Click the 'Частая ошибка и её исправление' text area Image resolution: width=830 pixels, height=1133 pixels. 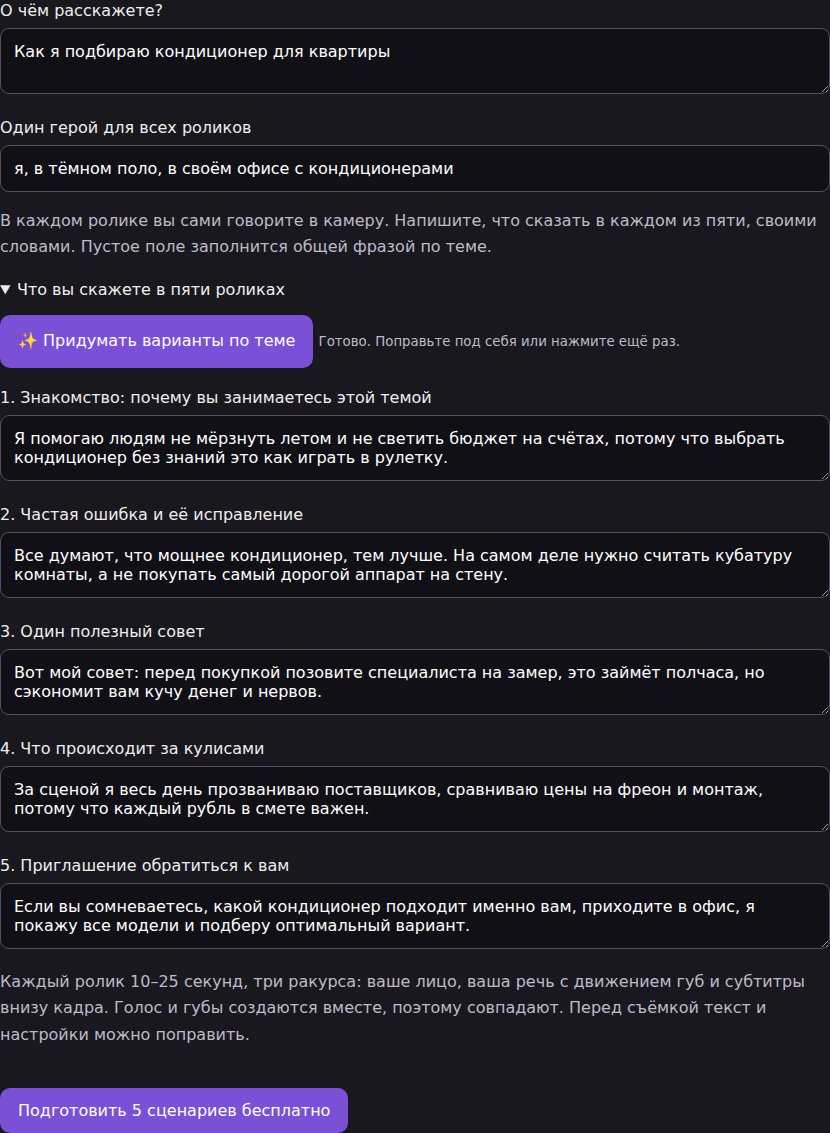[x=415, y=565]
